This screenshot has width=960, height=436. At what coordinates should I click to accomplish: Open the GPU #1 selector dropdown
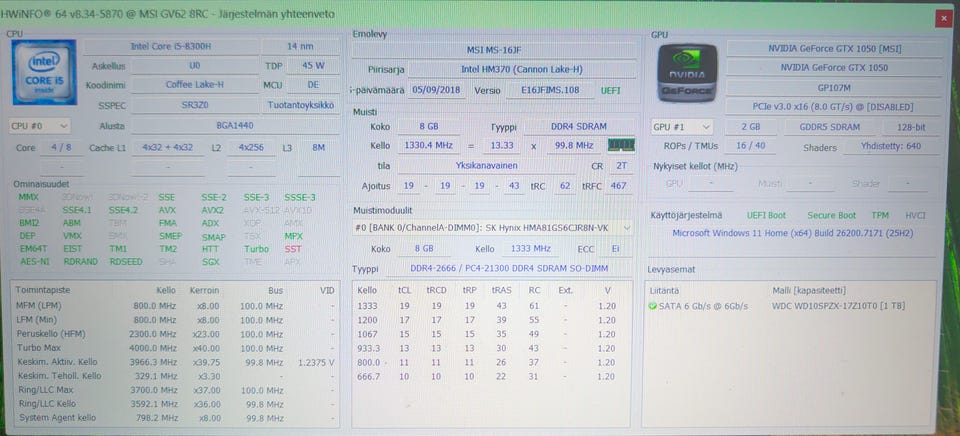click(x=683, y=127)
